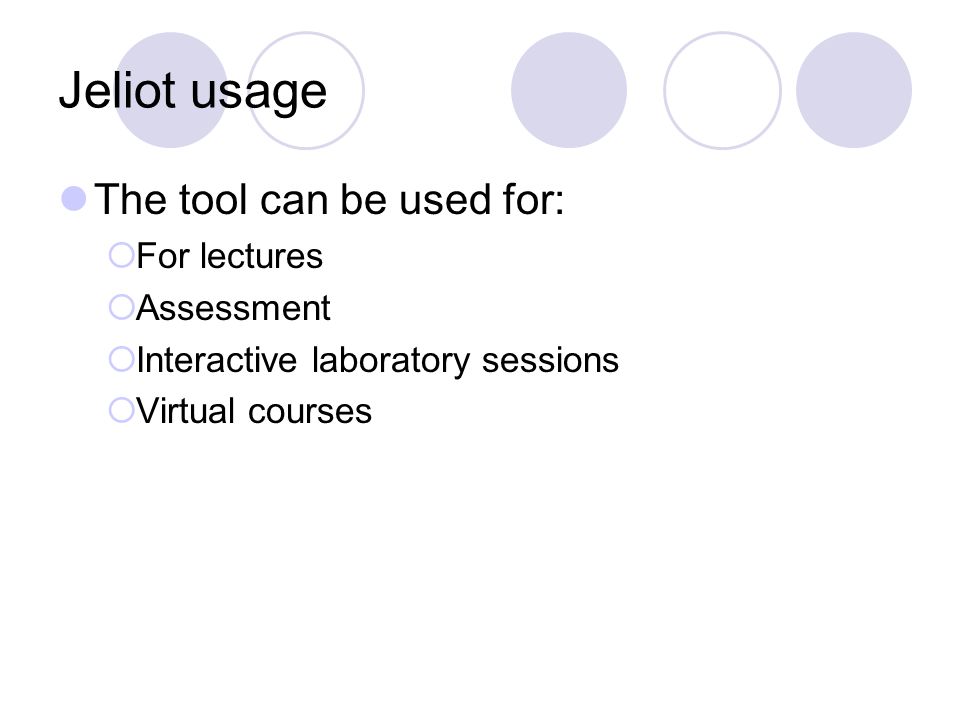Select the last filled circle at the far right
Viewport: 960px width, 720px height.
click(x=853, y=90)
